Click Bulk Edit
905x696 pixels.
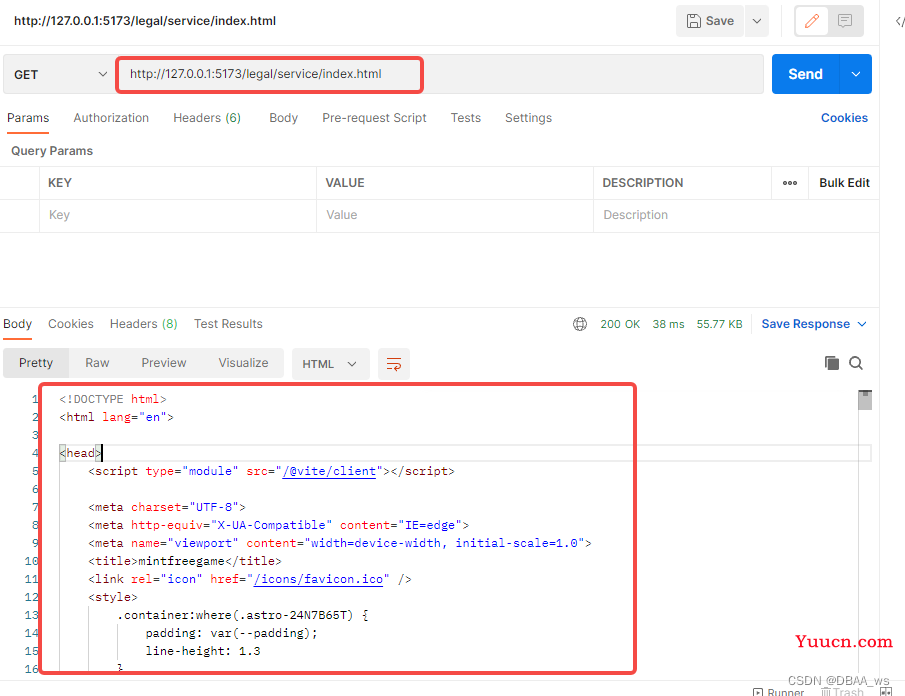(x=844, y=183)
